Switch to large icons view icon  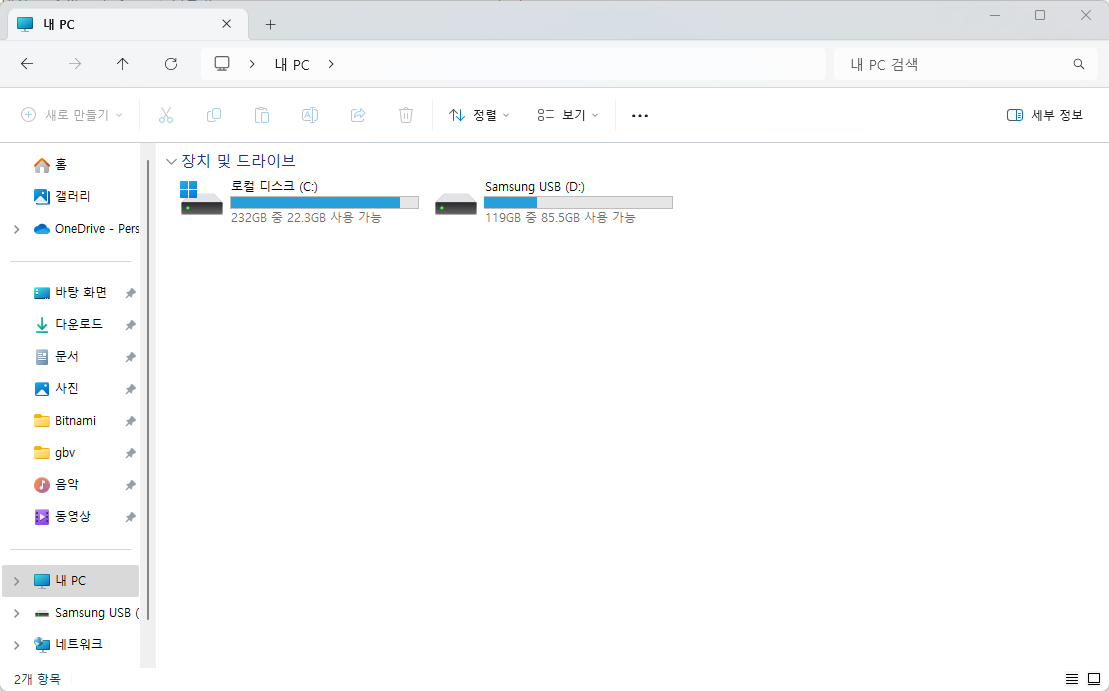(1093, 679)
